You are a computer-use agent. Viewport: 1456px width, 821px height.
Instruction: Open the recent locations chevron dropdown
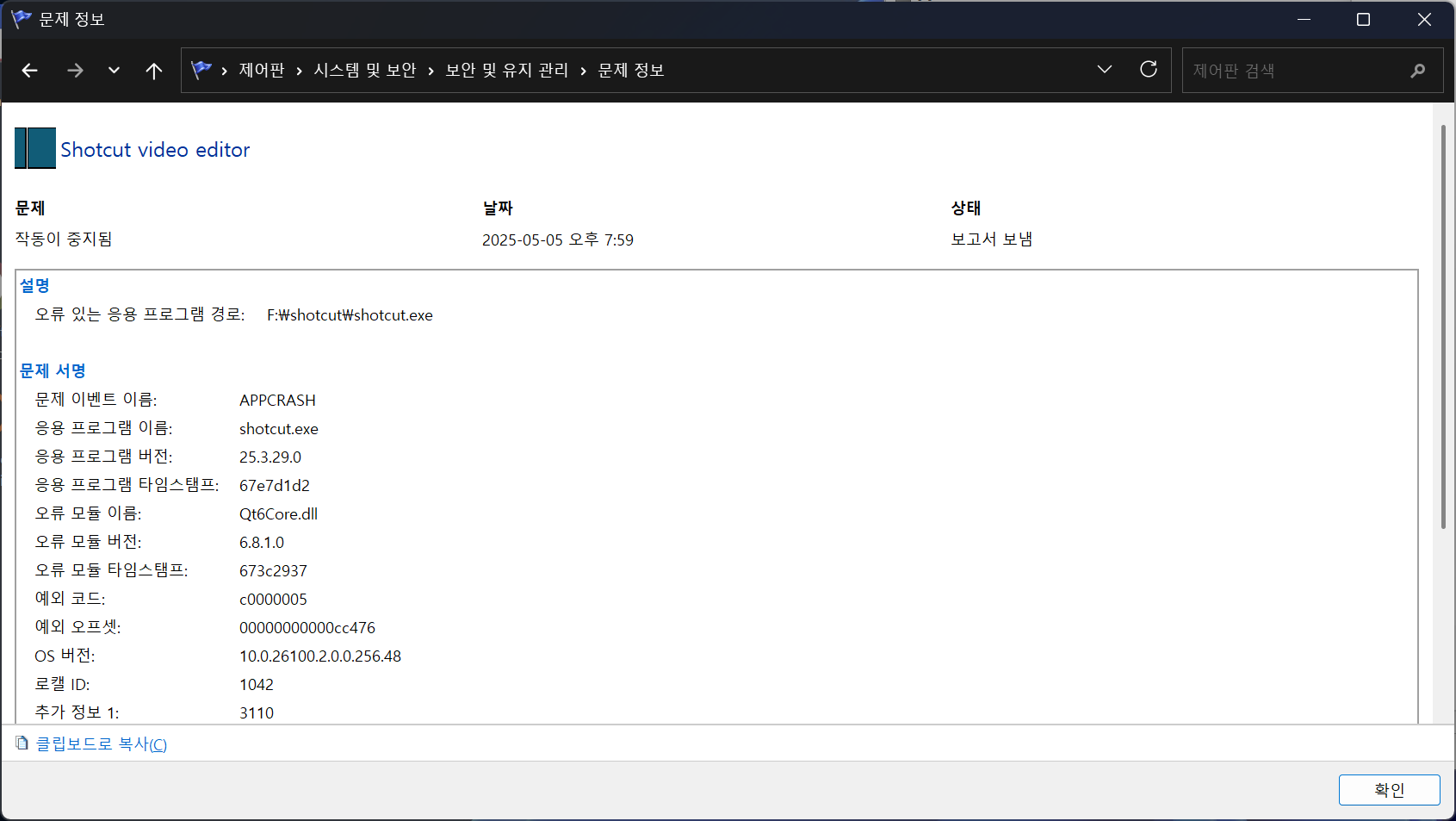click(114, 71)
